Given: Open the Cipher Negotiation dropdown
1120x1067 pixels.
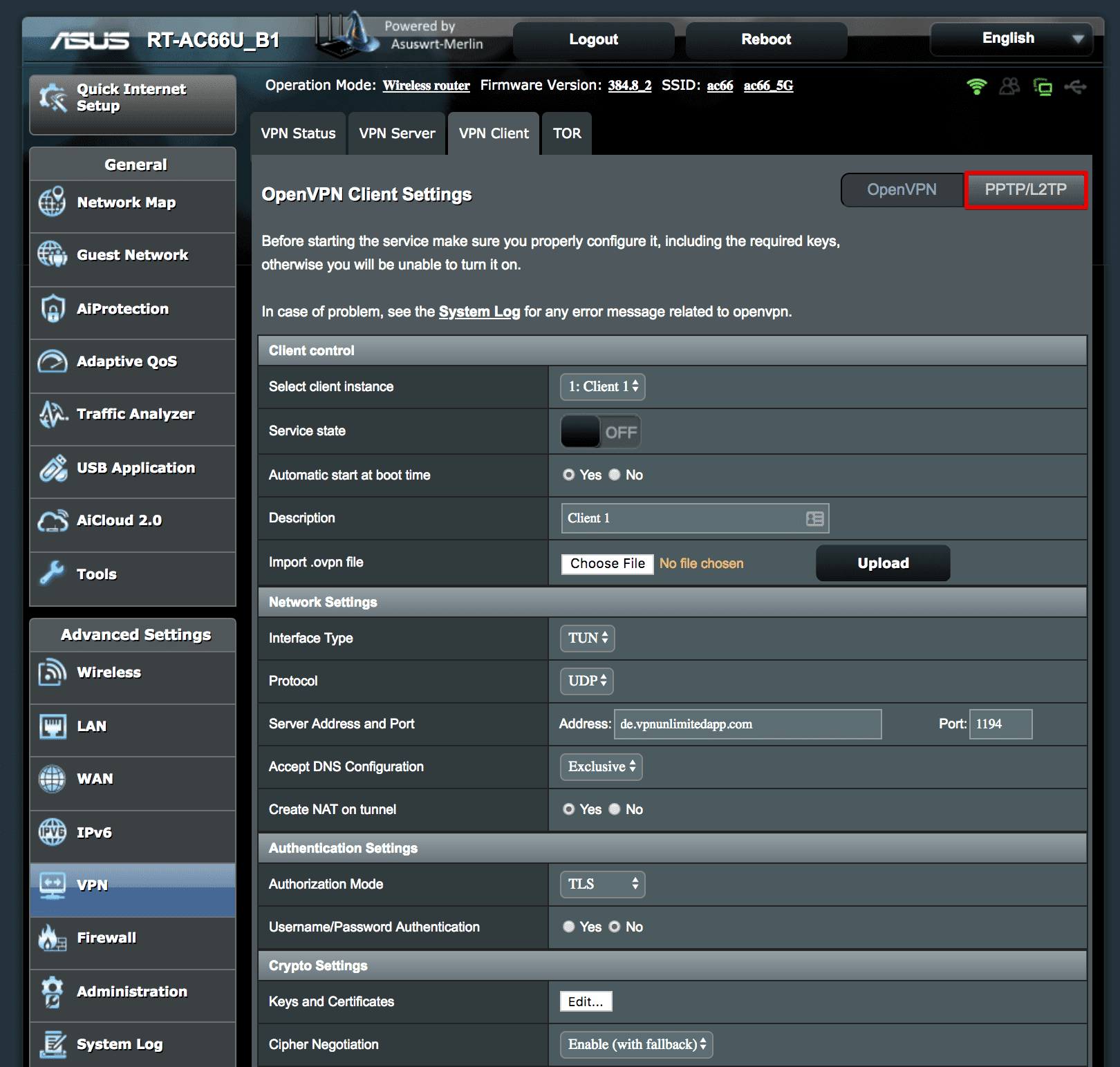Looking at the screenshot, I should [x=635, y=1044].
